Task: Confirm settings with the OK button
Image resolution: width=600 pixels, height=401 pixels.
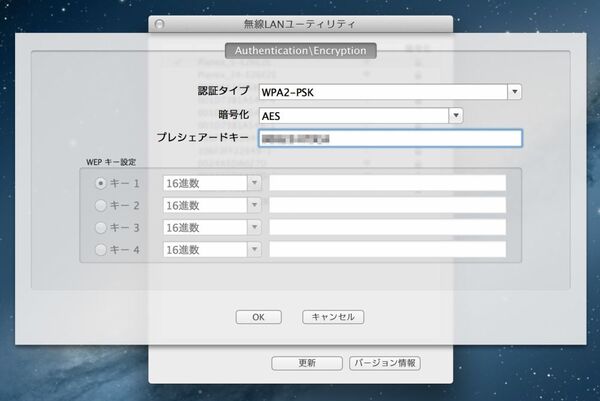Action: (x=259, y=317)
